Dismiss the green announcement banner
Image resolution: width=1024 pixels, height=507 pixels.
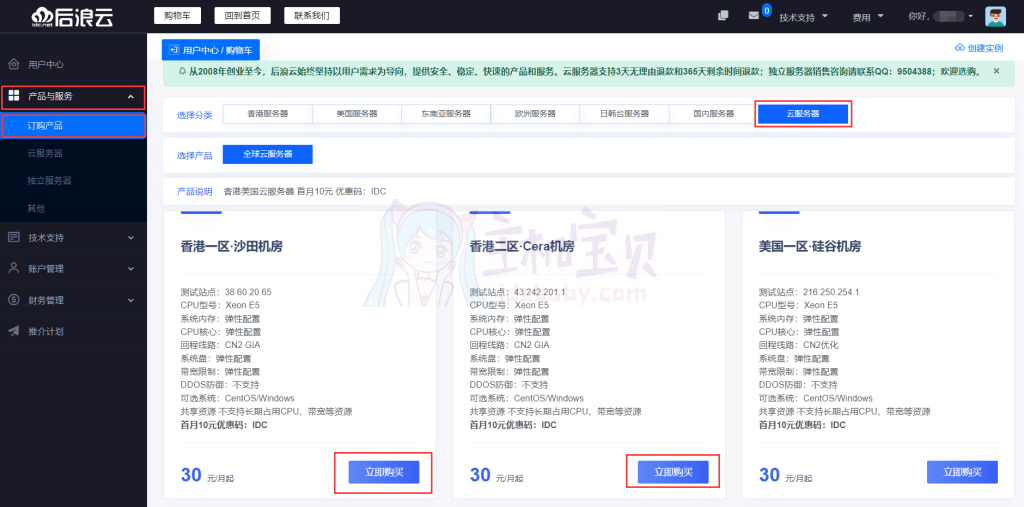[996, 72]
